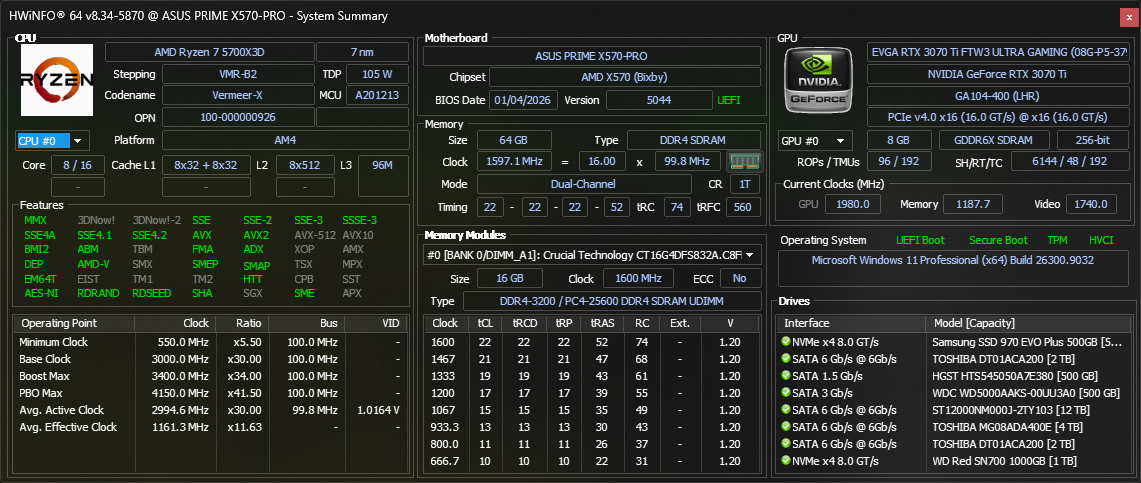
Task: Click the PBO Max operating point row
Action: click(210, 393)
